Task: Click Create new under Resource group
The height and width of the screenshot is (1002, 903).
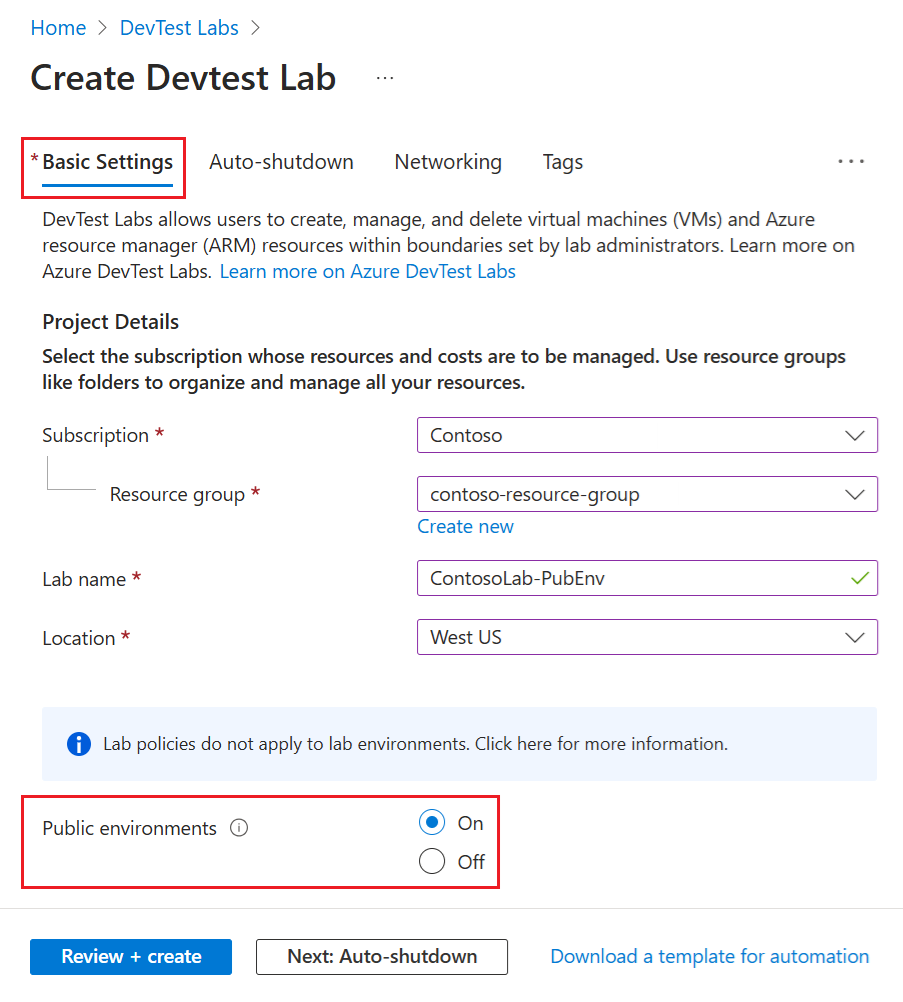Action: click(x=465, y=527)
